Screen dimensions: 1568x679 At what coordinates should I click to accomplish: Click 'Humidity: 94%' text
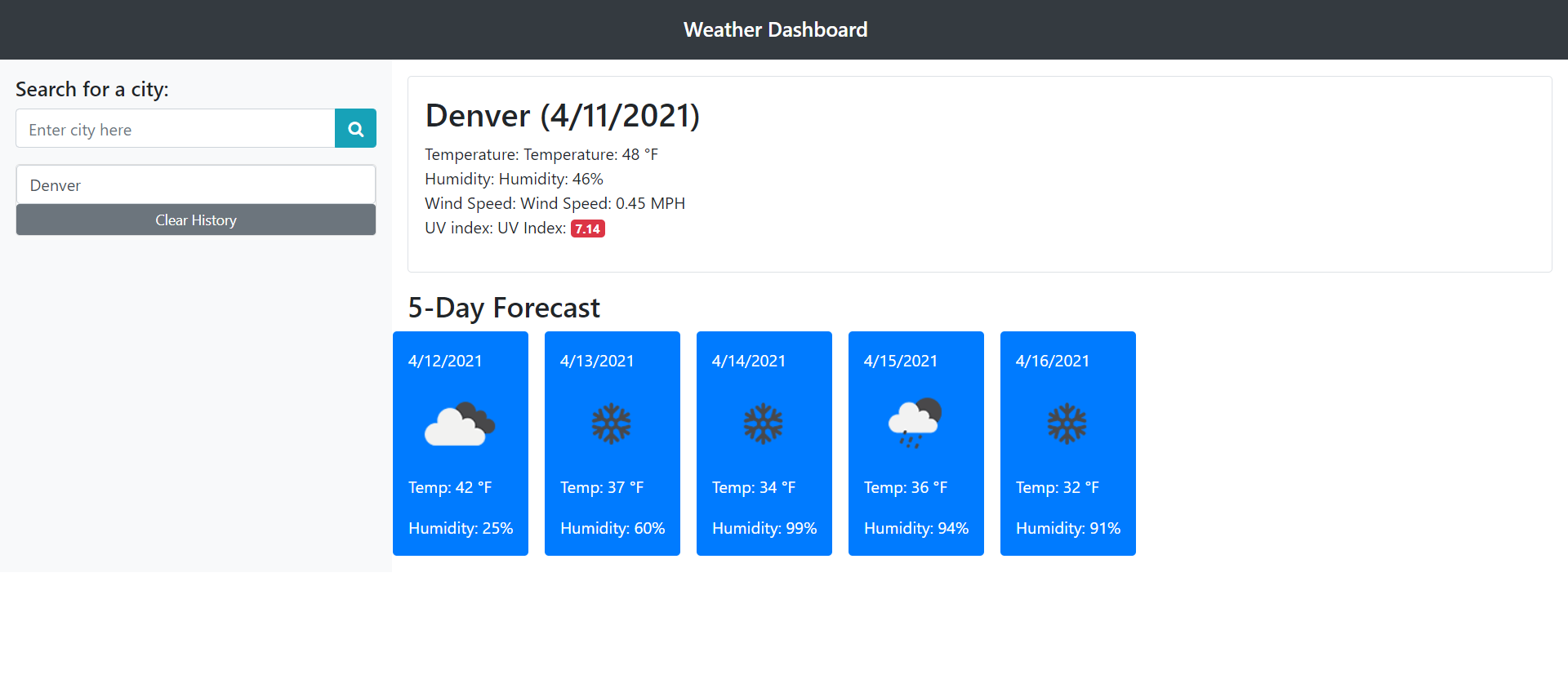point(916,528)
